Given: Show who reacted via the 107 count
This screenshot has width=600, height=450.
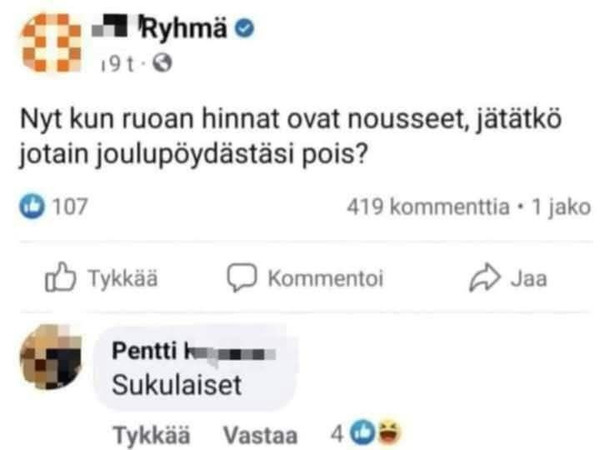Looking at the screenshot, I should pos(70,207).
